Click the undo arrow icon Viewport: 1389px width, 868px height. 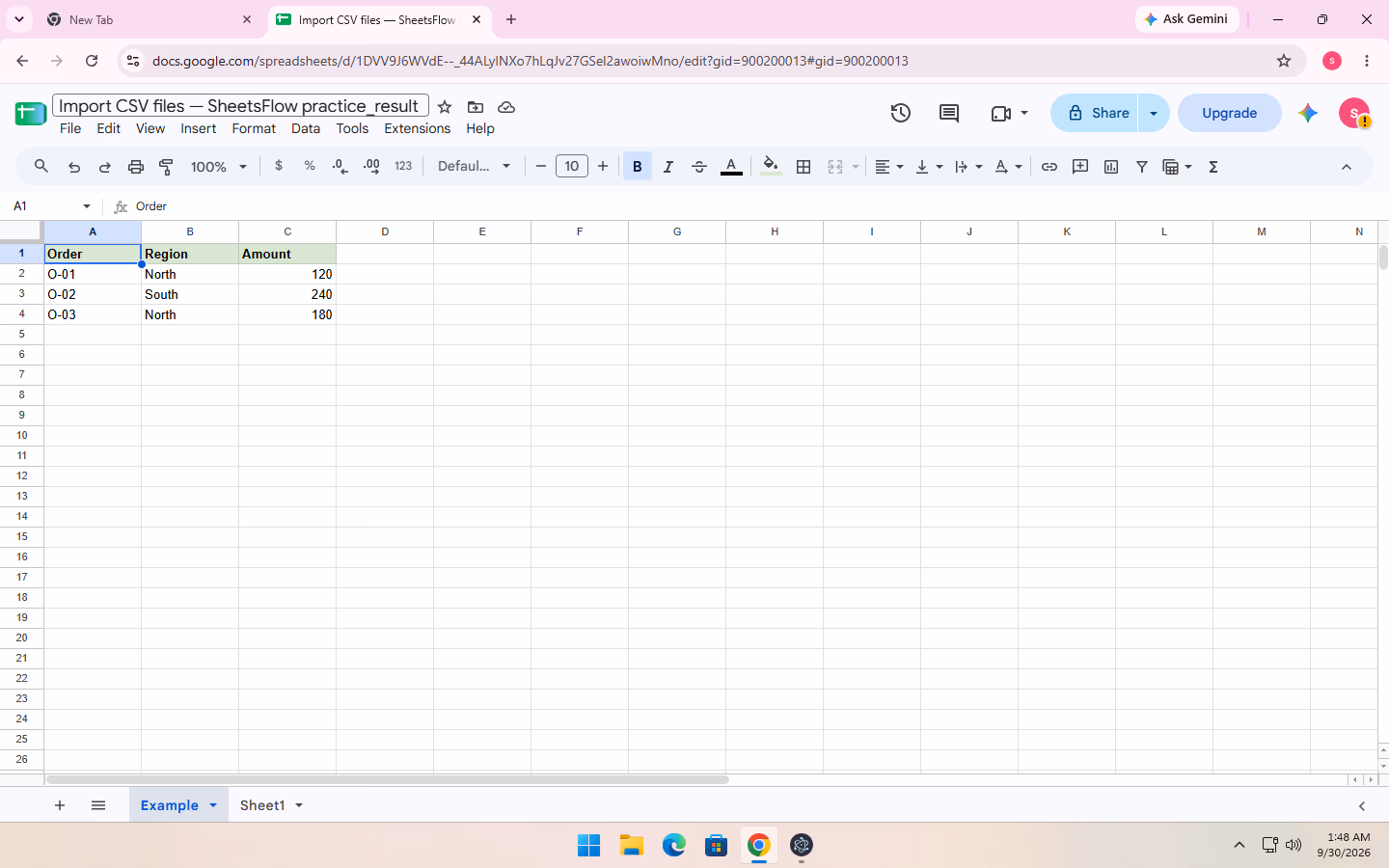74,167
